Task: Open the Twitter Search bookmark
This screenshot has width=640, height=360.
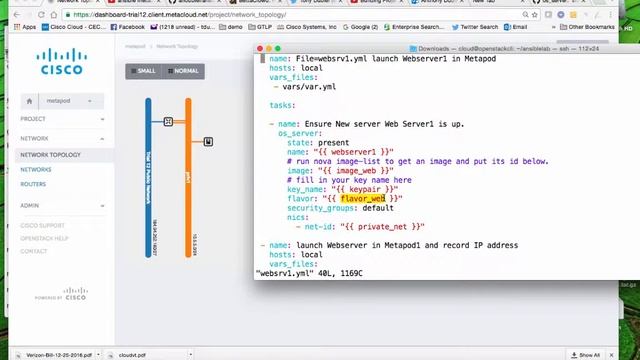Action: (x=475, y=27)
